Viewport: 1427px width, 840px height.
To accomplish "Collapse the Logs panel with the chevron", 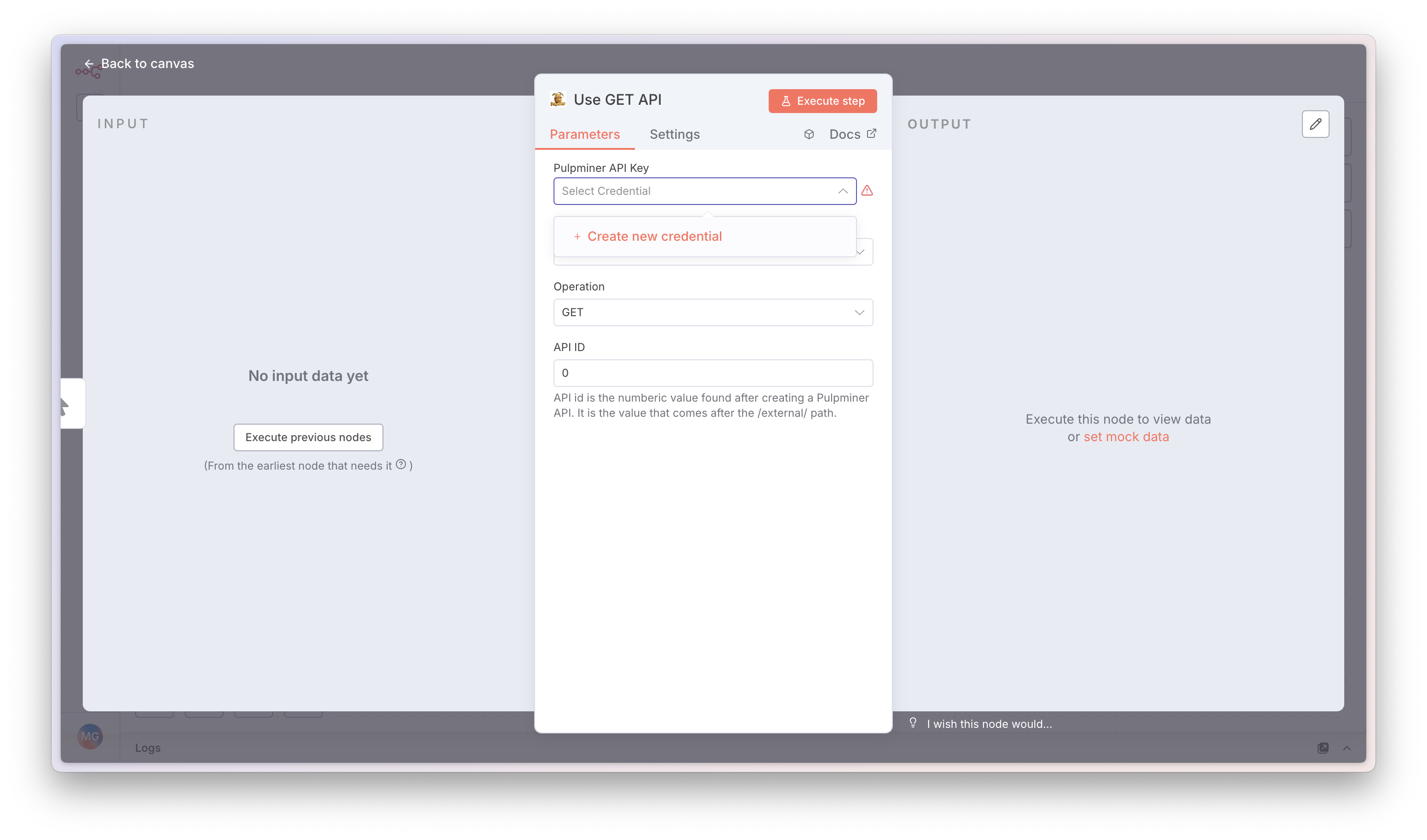I will pos(1347,748).
